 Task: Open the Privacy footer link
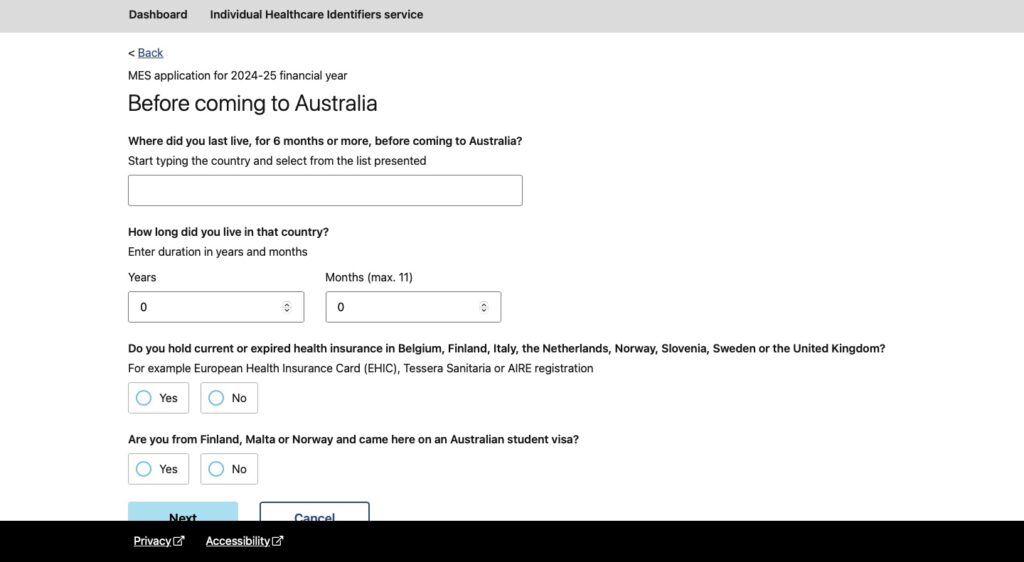pos(152,541)
